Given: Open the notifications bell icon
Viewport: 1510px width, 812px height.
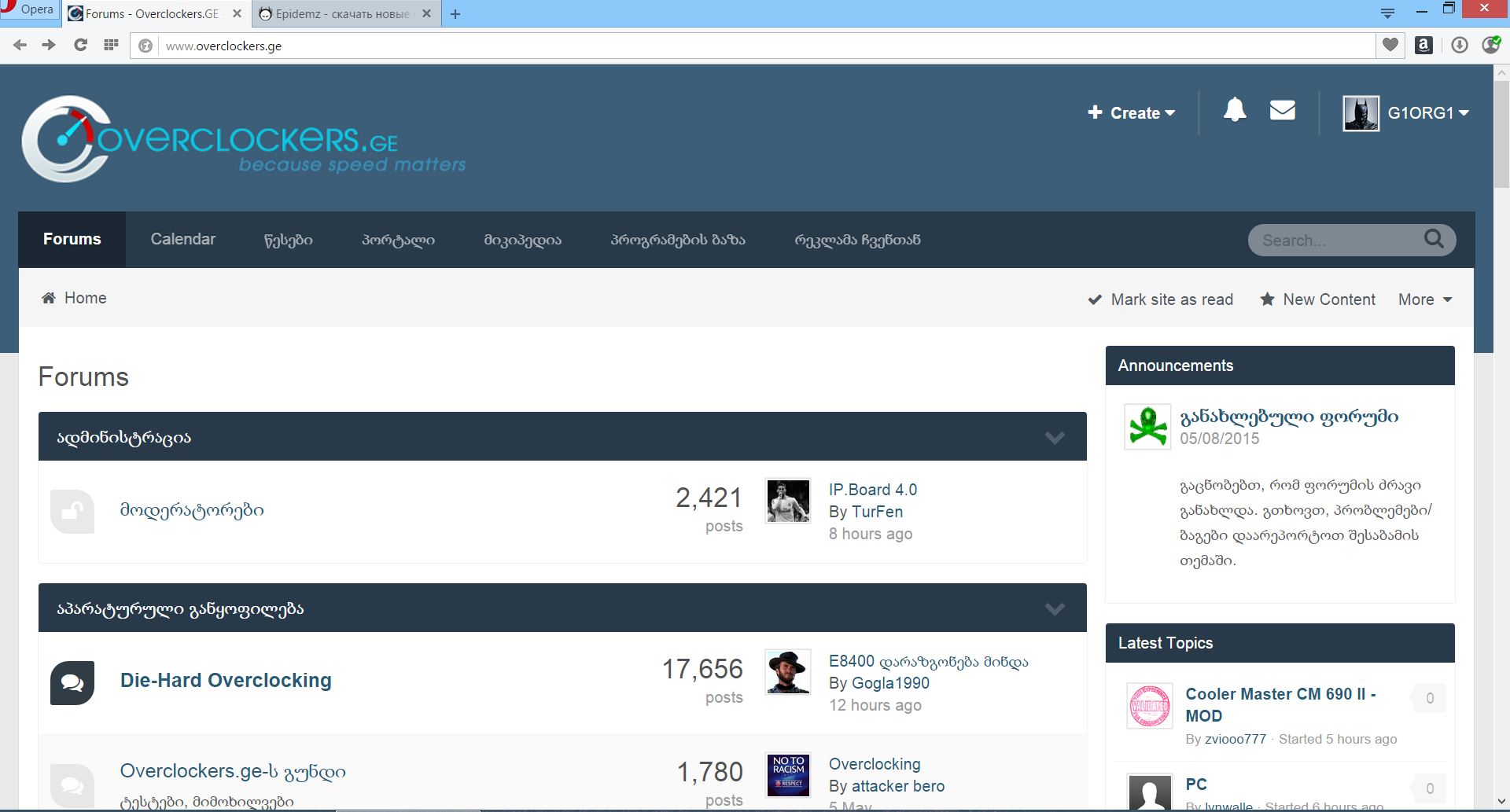Looking at the screenshot, I should click(x=1235, y=111).
